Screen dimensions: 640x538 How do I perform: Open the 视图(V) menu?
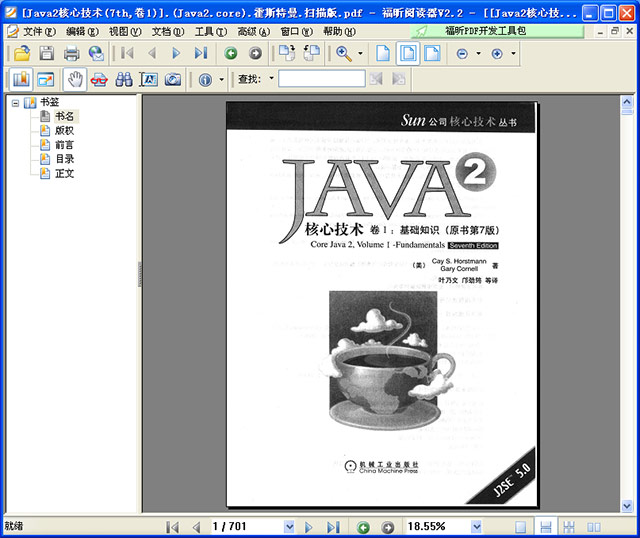pos(125,31)
